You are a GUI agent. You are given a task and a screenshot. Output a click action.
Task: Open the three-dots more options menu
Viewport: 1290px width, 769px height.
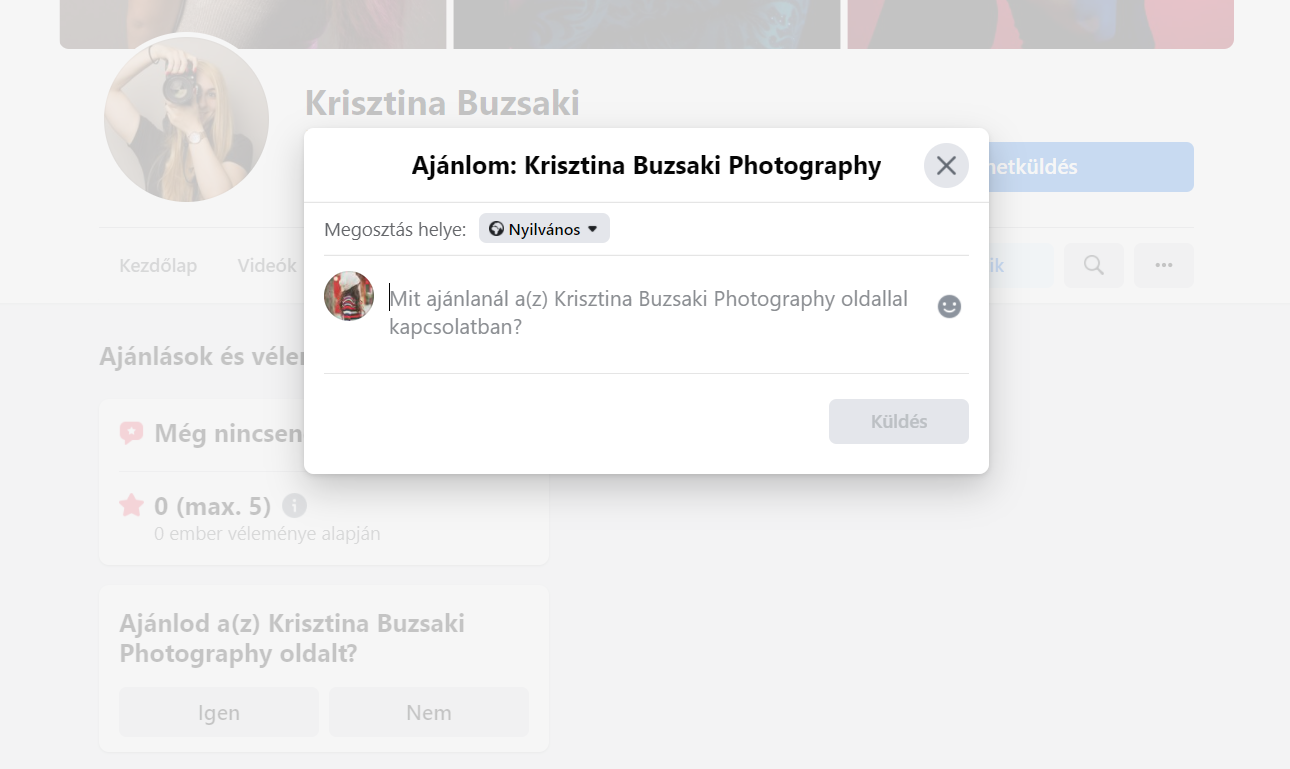[1163, 265]
